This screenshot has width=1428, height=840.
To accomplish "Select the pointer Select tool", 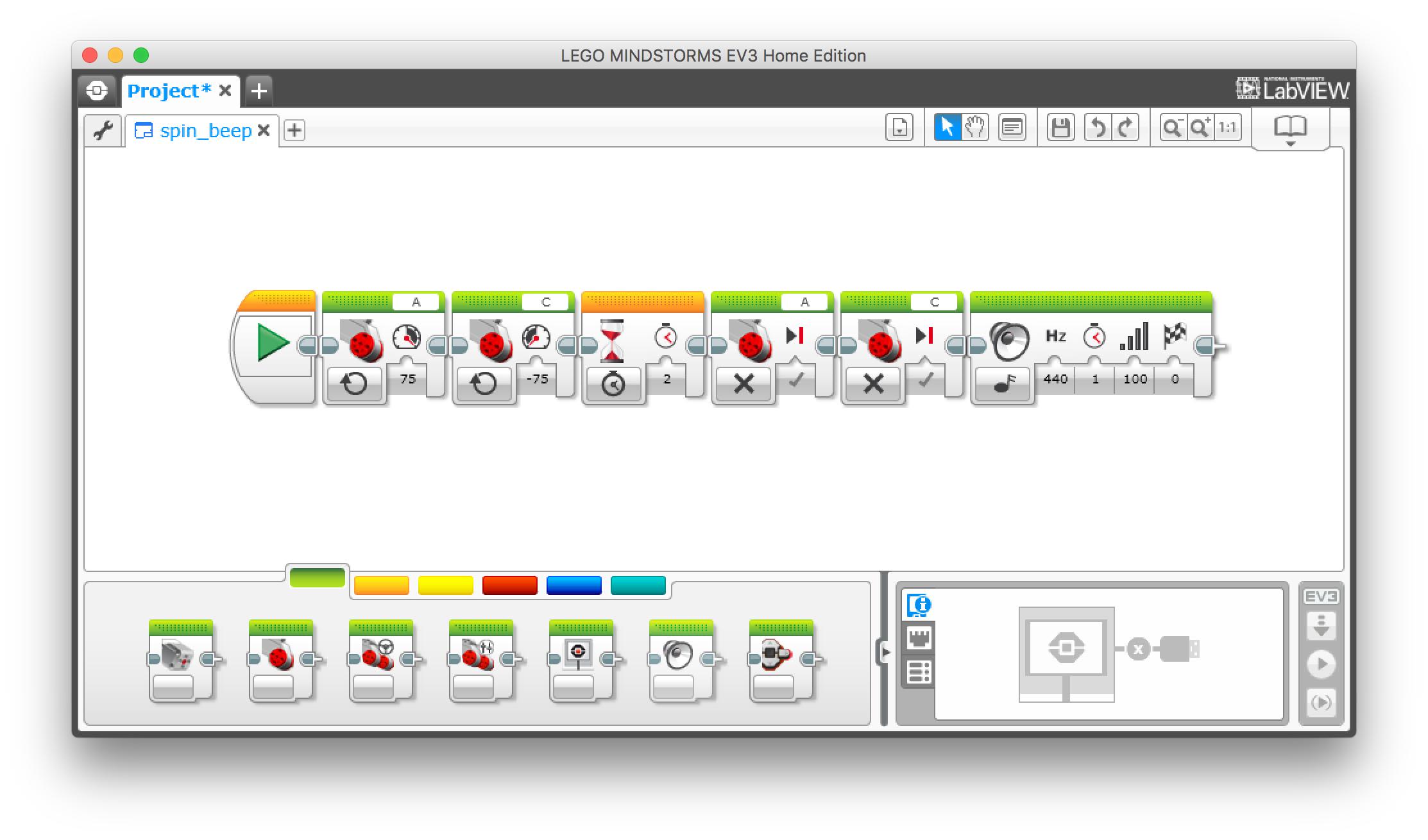I will tap(947, 128).
